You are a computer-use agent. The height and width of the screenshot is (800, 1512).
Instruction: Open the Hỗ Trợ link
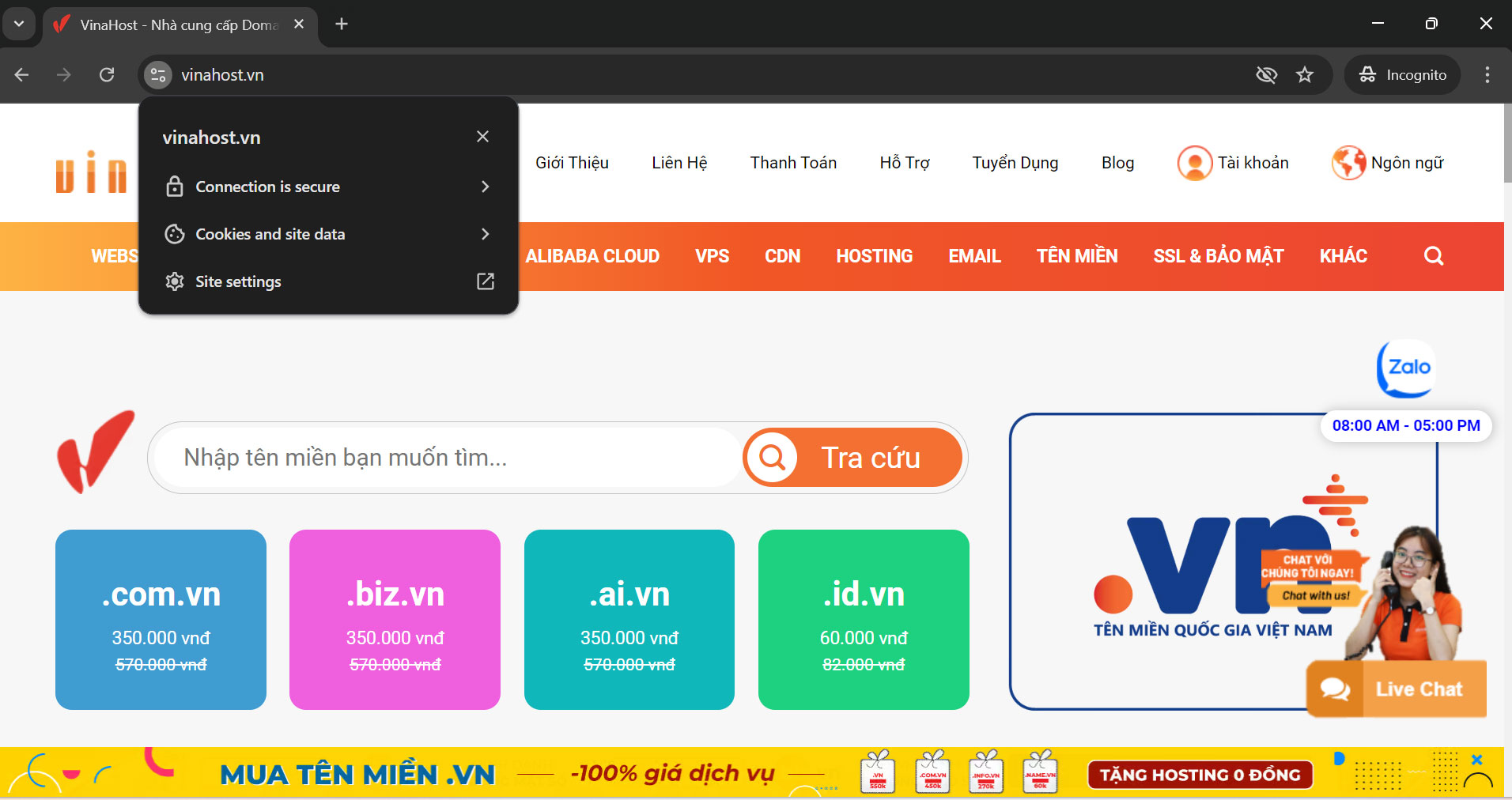[905, 163]
